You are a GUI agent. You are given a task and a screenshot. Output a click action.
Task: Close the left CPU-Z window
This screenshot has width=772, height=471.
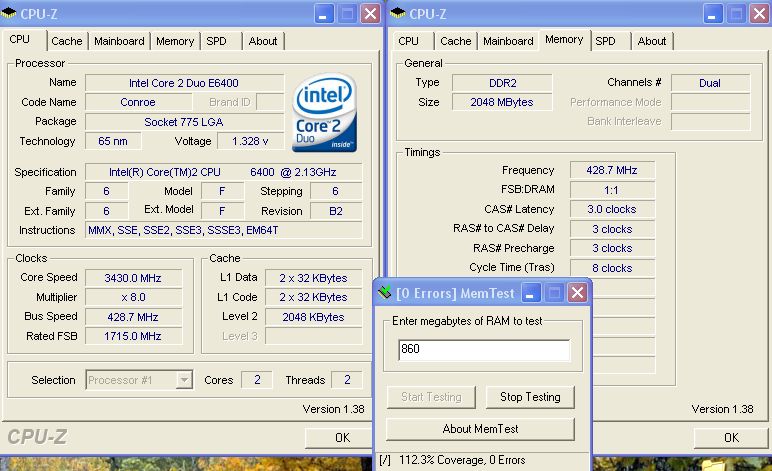pyautogui.click(x=370, y=13)
